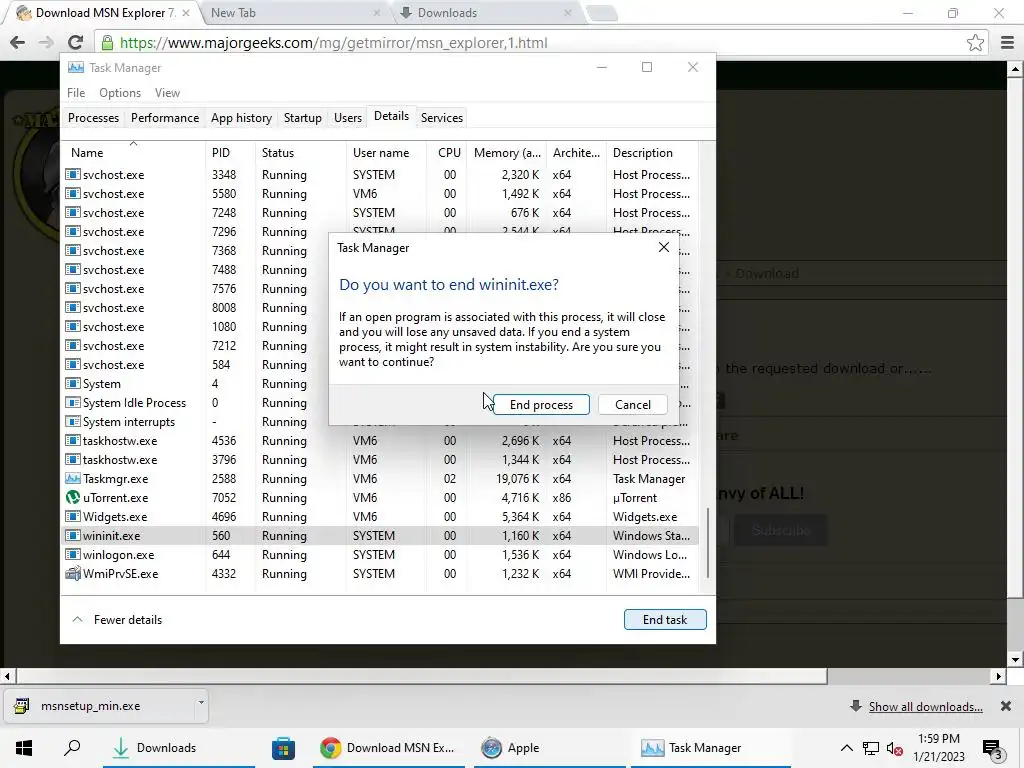The width and height of the screenshot is (1024, 768).
Task: Click the page scroll right arrow
Action: tap(999, 677)
